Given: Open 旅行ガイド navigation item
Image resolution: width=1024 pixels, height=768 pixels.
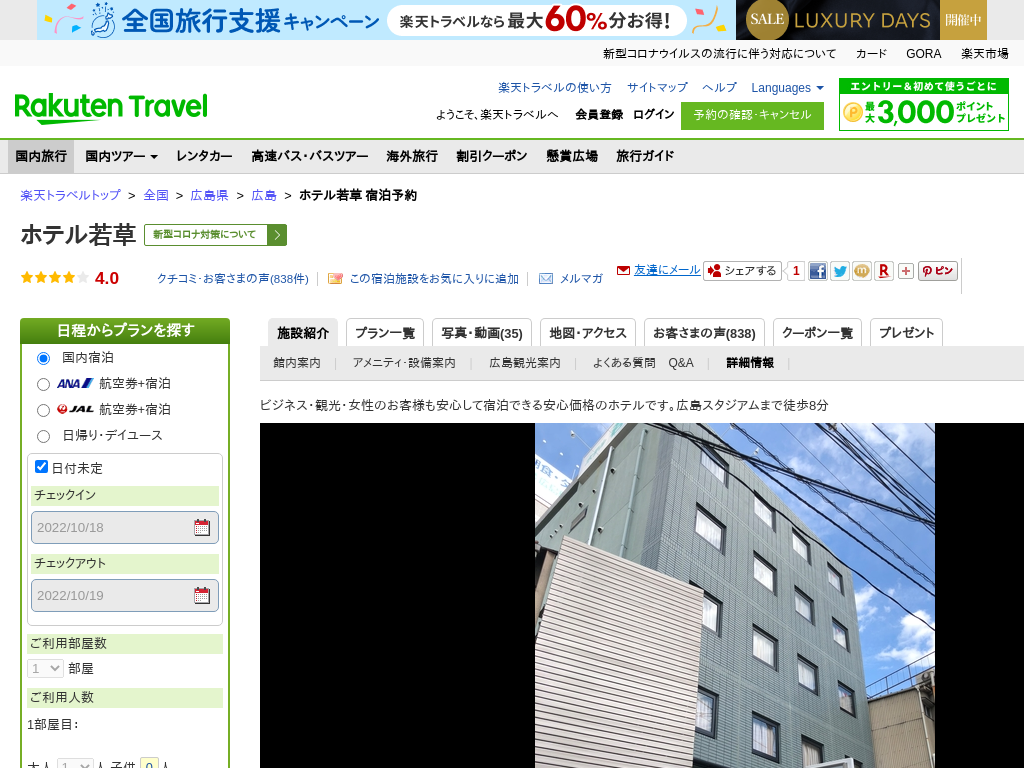Looking at the screenshot, I should click(645, 156).
